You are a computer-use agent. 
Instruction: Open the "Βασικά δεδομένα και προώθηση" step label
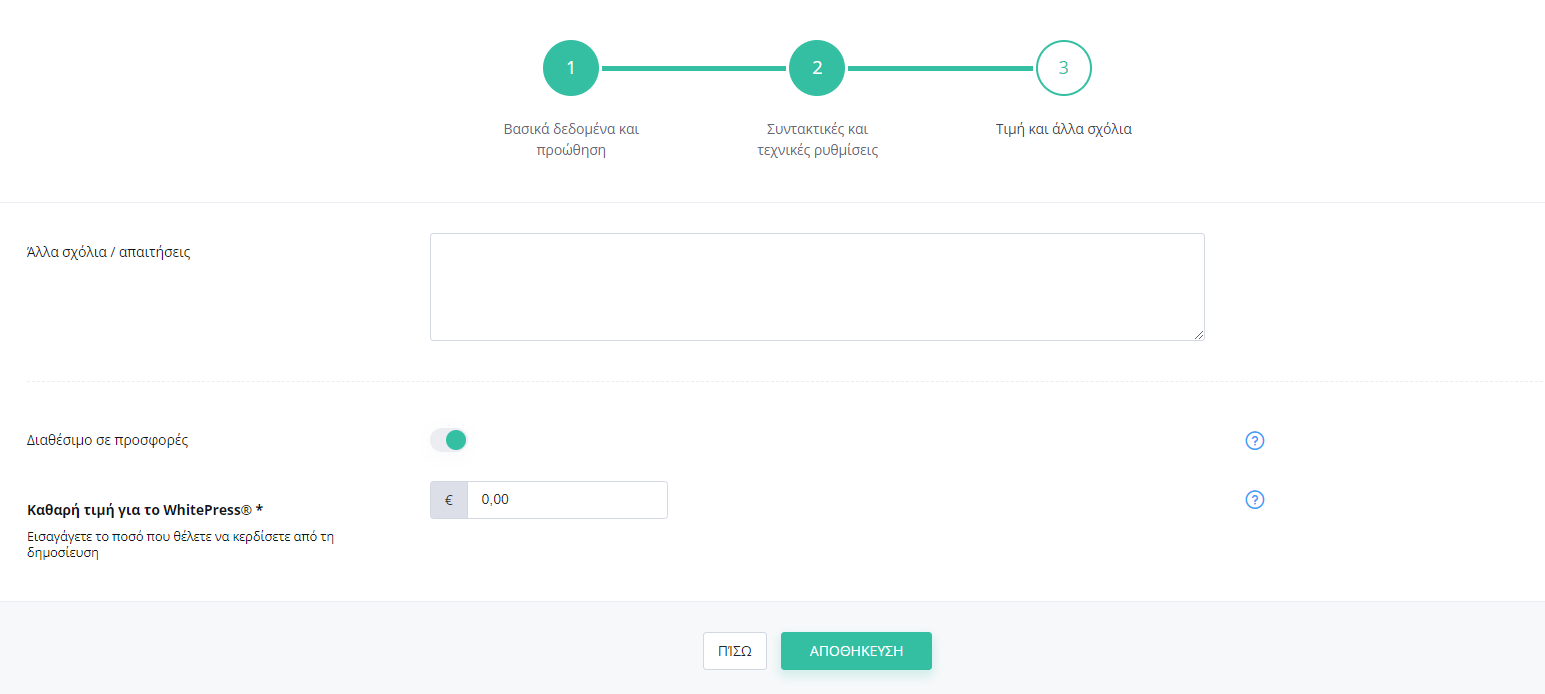point(571,140)
